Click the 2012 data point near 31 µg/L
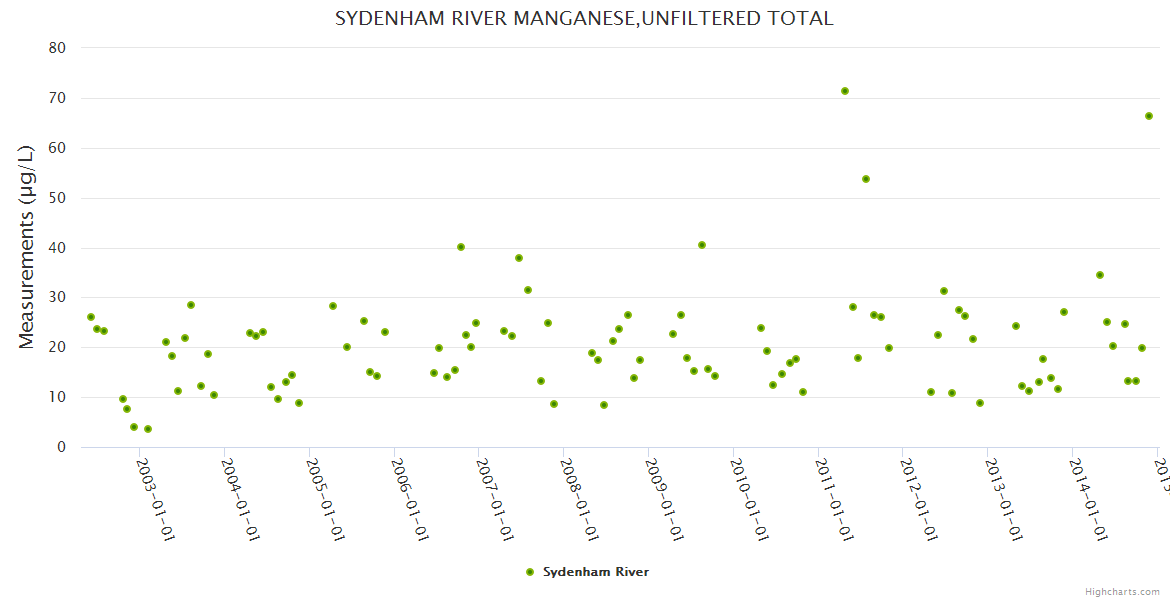1170x600 pixels. (x=944, y=291)
